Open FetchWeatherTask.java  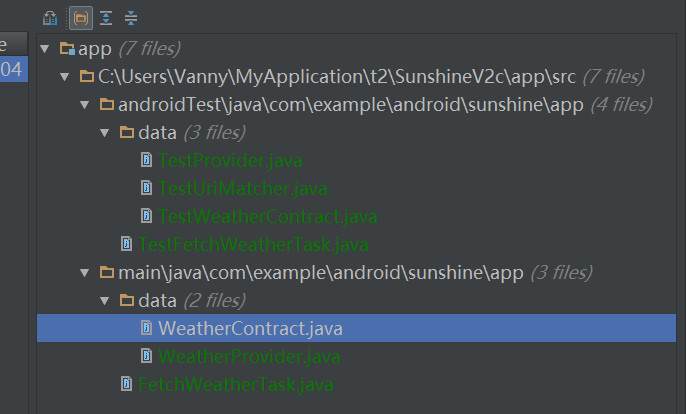point(236,385)
